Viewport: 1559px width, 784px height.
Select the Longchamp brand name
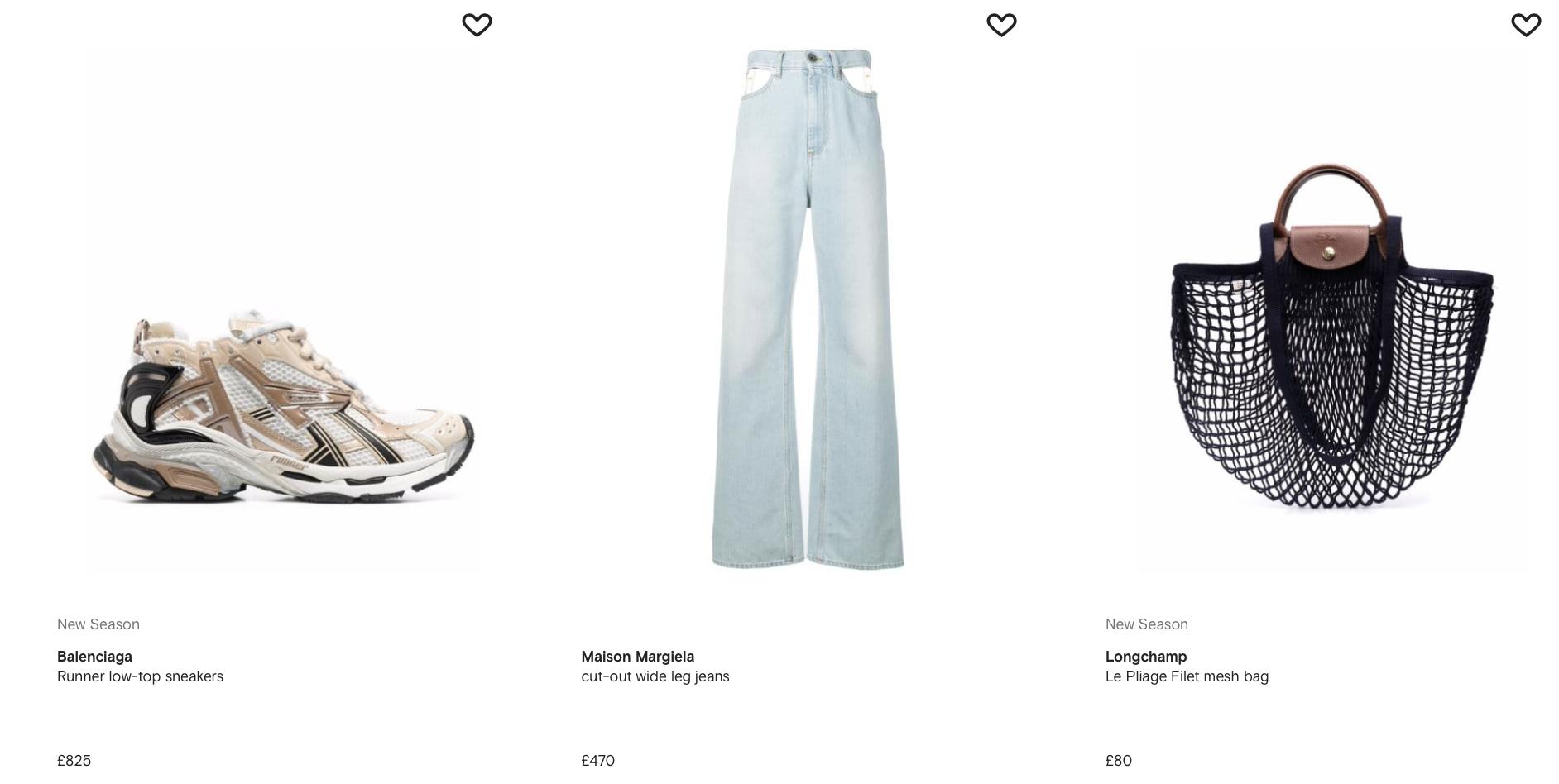(x=1146, y=657)
